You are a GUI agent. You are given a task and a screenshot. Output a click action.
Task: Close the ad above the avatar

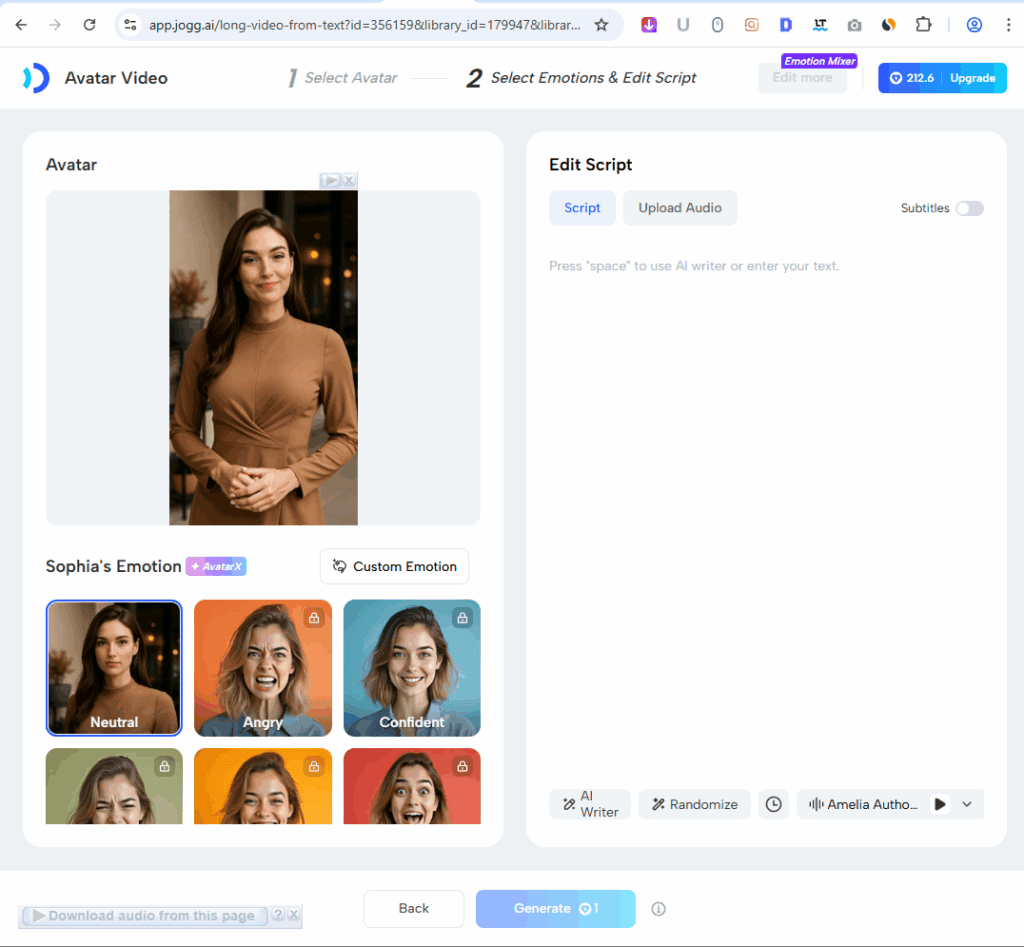tap(349, 180)
